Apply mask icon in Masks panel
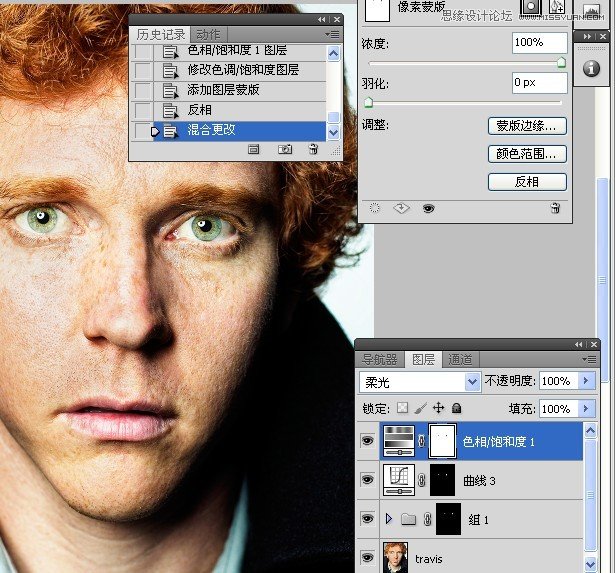Screen dimensions: 615x573 tap(401, 208)
